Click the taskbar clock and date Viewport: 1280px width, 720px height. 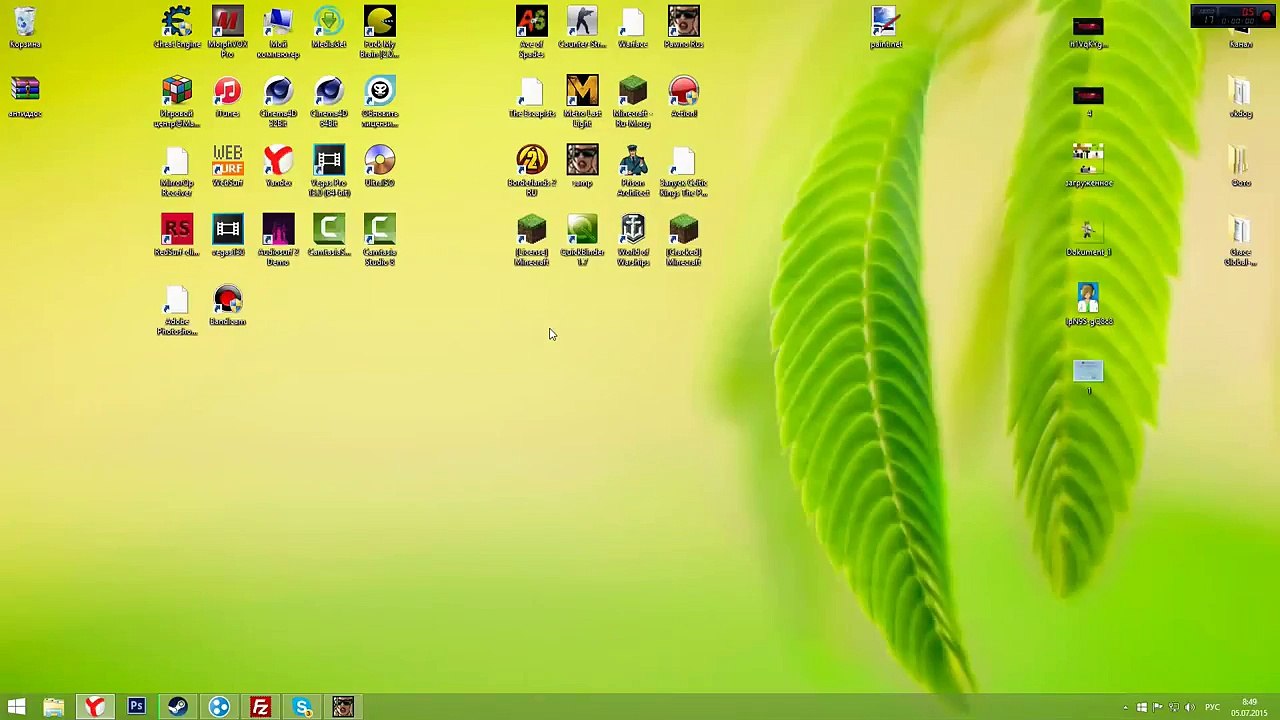click(x=1249, y=707)
